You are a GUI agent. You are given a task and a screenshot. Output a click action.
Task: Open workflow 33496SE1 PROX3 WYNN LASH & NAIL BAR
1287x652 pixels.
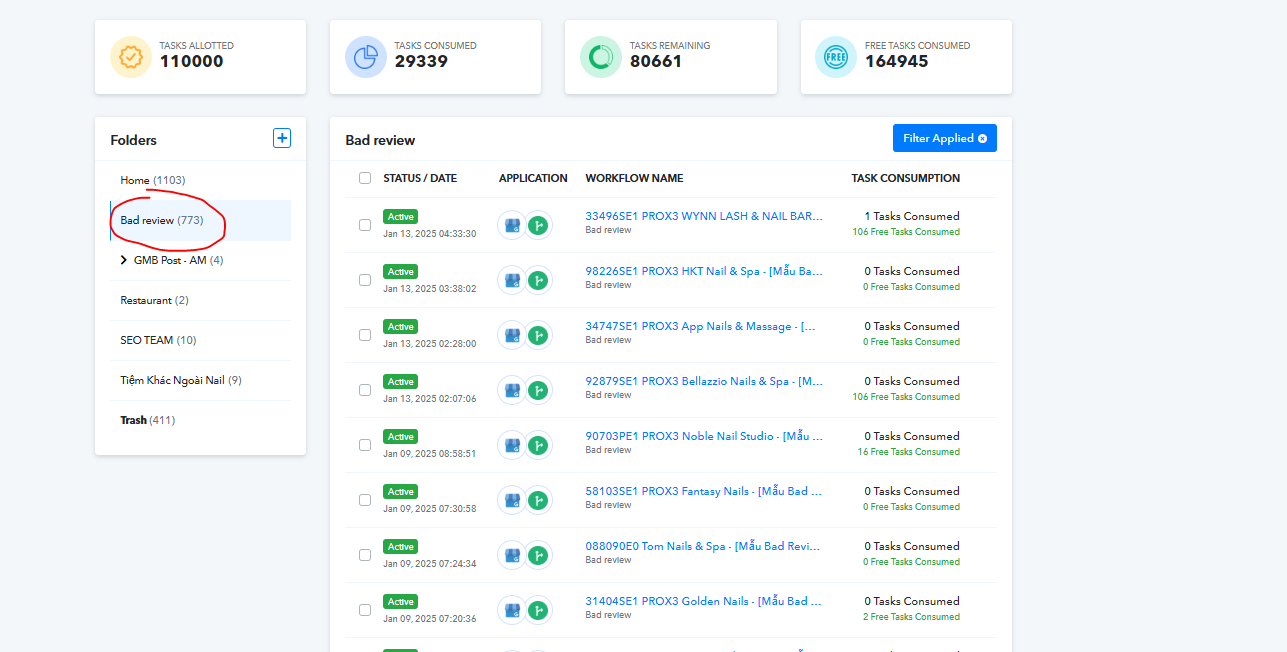point(704,216)
